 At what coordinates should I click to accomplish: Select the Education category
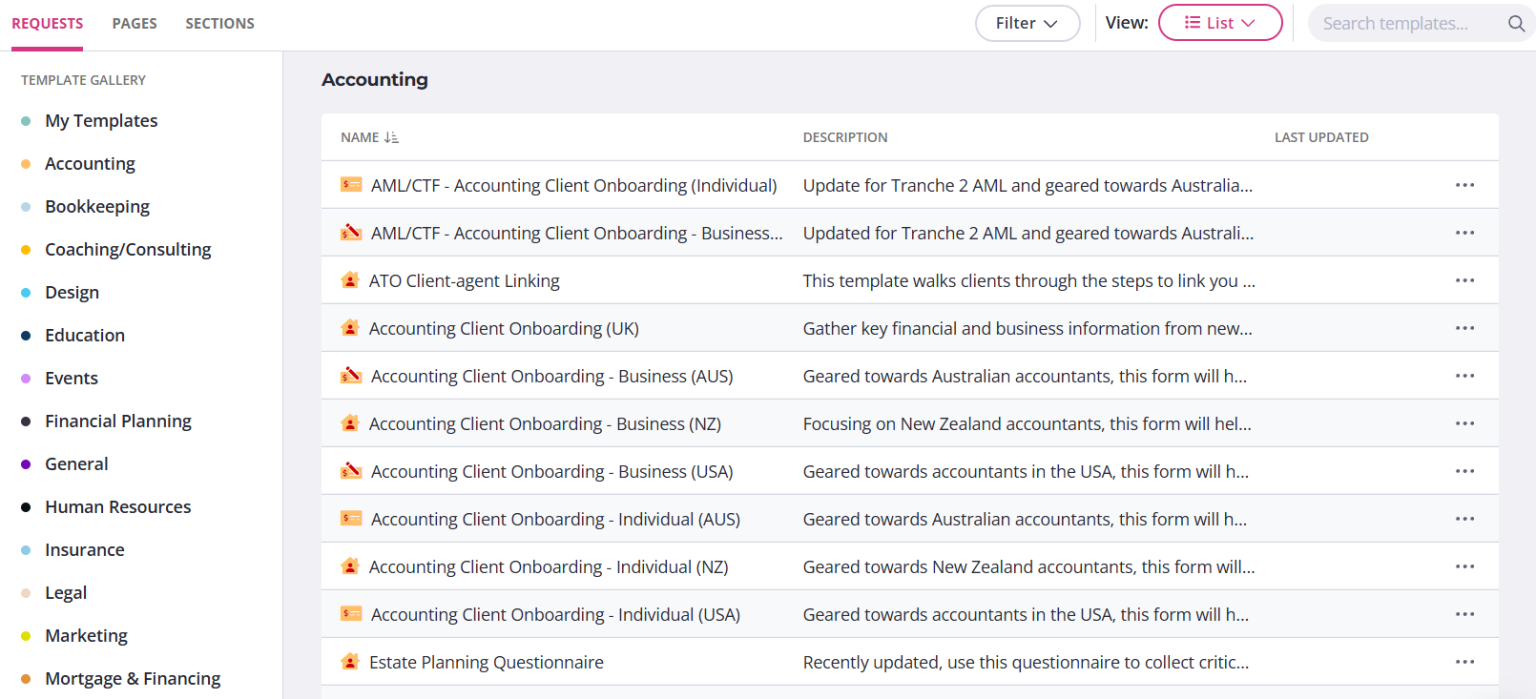pos(85,336)
